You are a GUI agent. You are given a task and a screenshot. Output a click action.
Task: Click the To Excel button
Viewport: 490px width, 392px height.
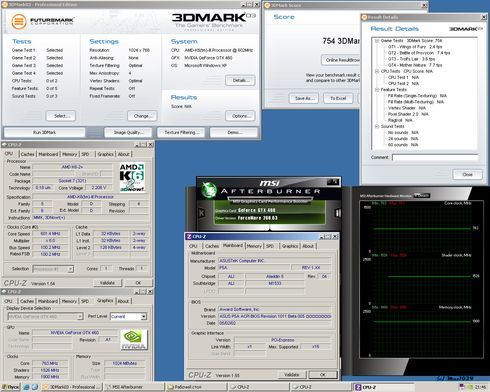coord(338,98)
